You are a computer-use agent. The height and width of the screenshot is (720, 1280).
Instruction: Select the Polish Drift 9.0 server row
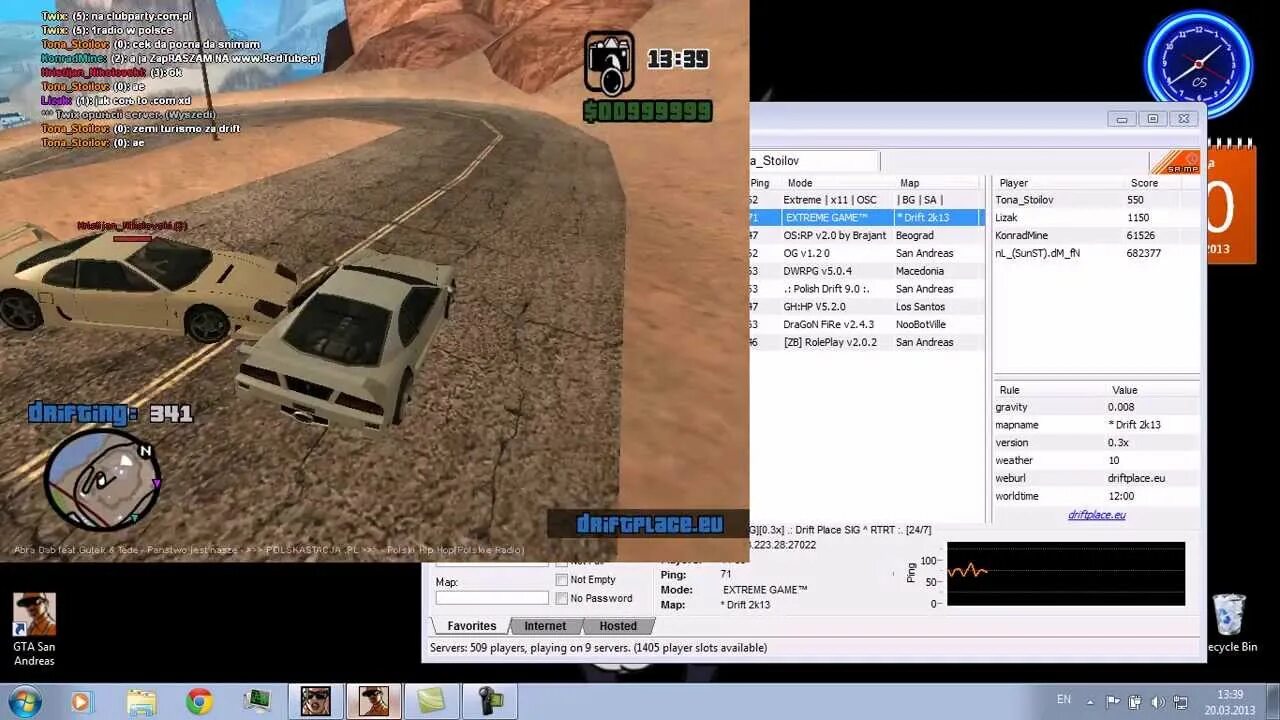866,289
